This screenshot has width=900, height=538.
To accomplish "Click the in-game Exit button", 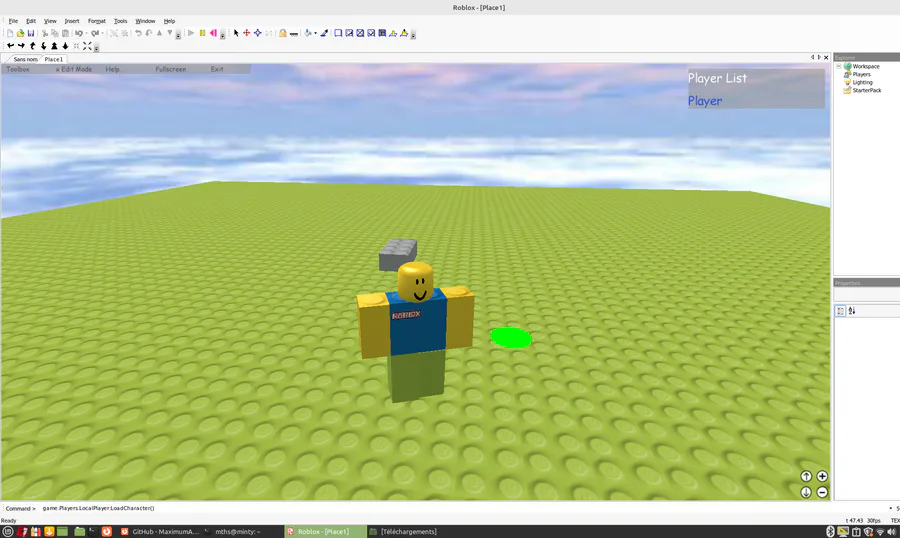I will click(x=216, y=69).
